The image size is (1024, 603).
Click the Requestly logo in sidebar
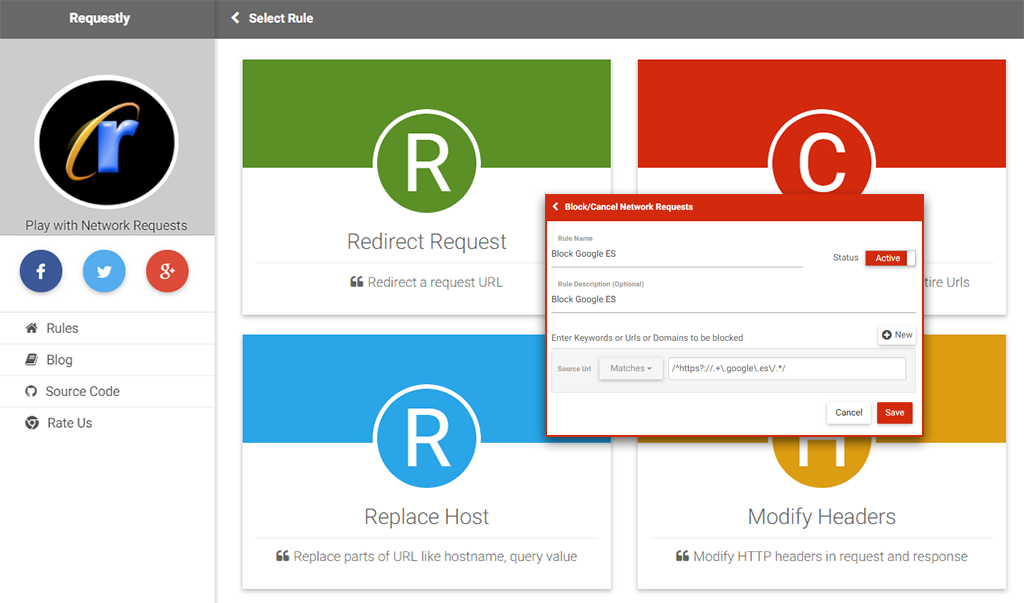[106, 142]
